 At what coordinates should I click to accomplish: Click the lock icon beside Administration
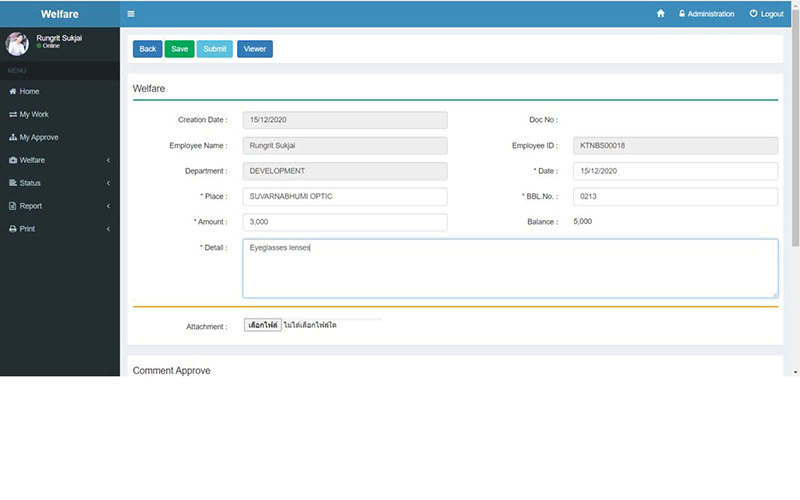tap(682, 13)
